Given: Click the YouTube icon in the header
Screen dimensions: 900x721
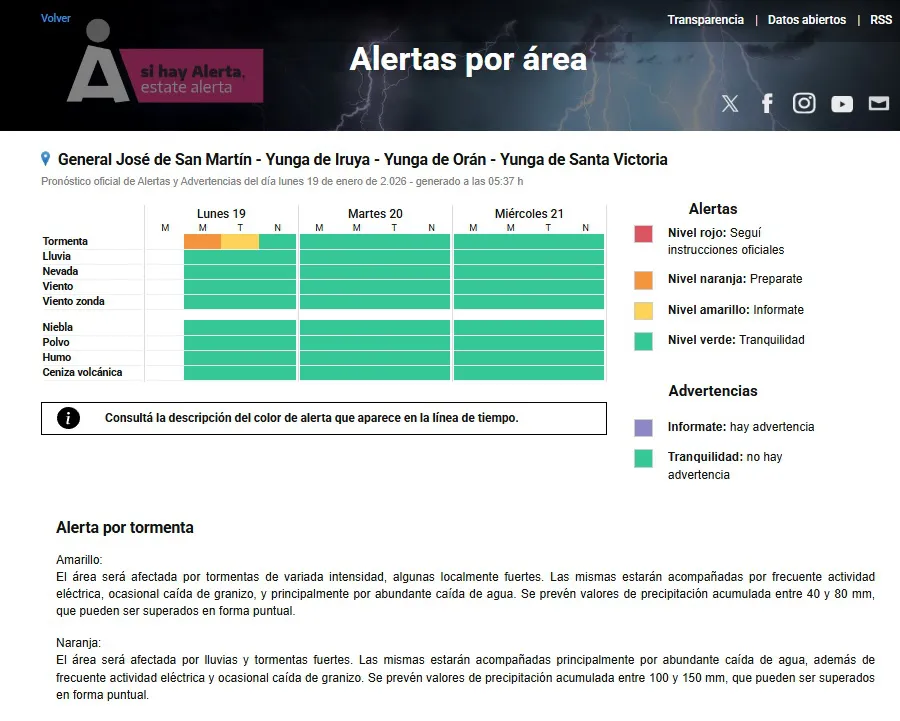Looking at the screenshot, I should coord(841,103).
